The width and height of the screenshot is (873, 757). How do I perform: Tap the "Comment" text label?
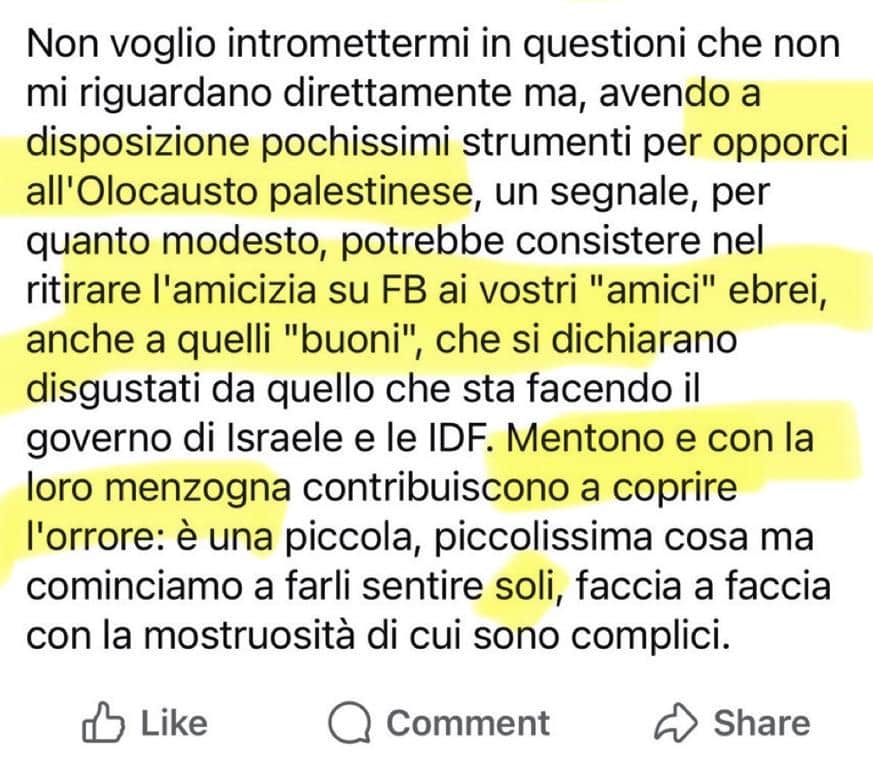click(x=468, y=723)
